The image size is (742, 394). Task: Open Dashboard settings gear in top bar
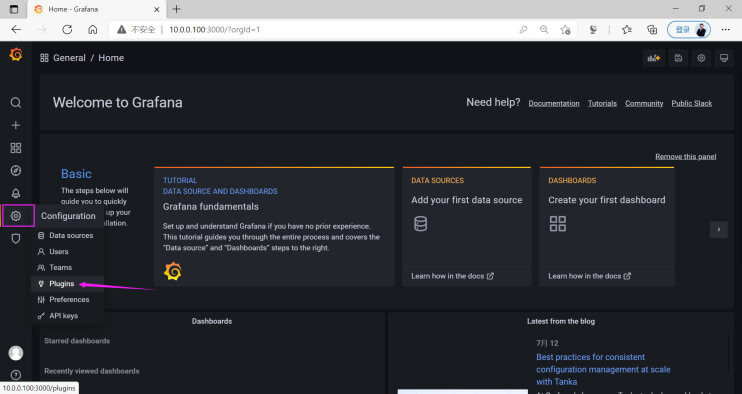[701, 58]
